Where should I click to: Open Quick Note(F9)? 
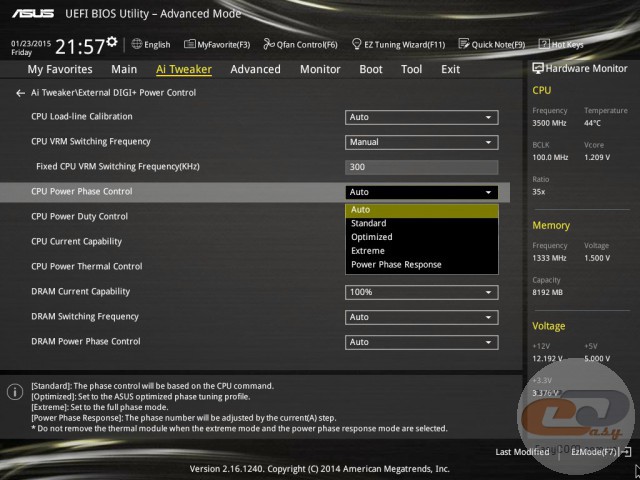491,44
